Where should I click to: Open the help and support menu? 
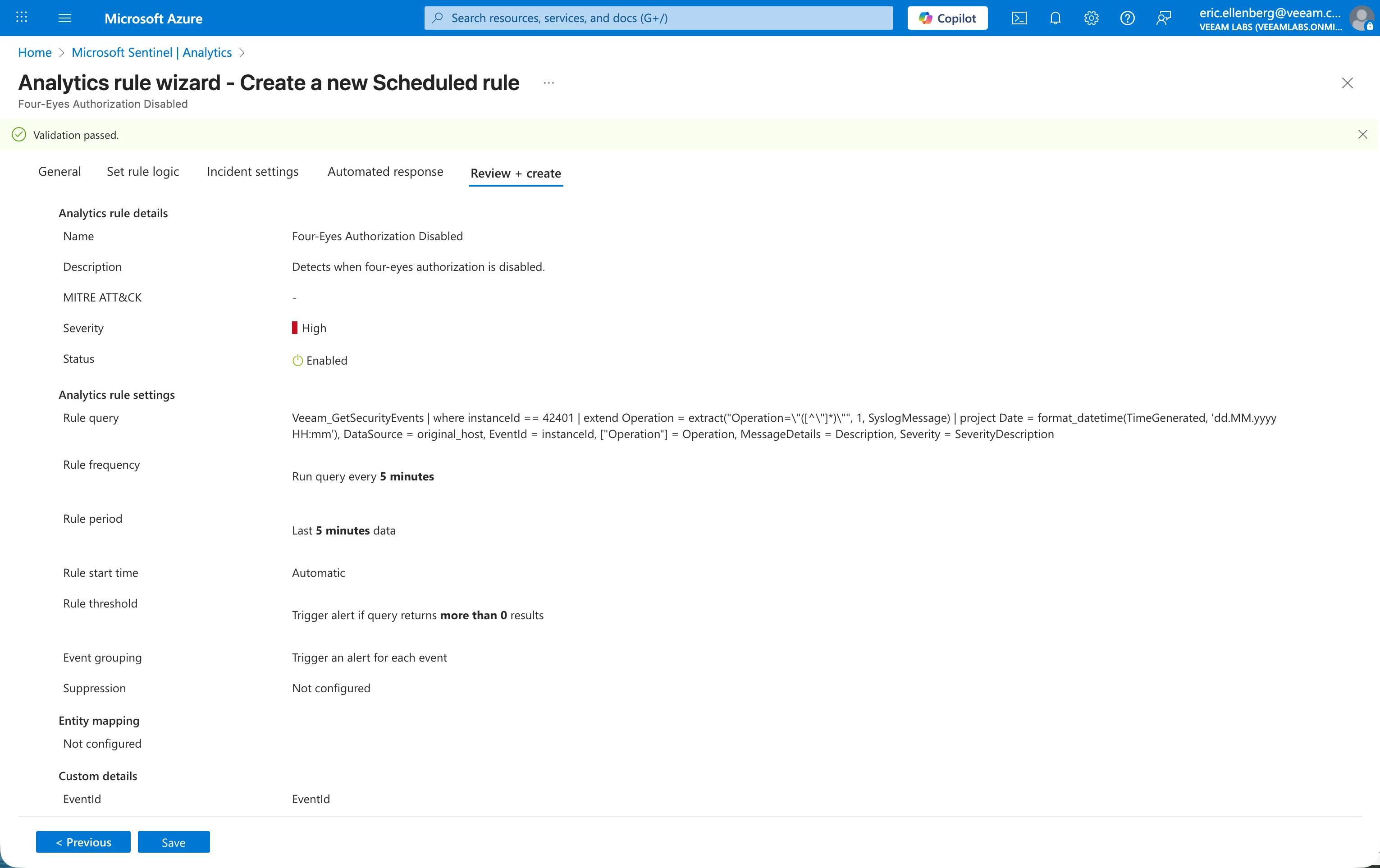[1127, 18]
